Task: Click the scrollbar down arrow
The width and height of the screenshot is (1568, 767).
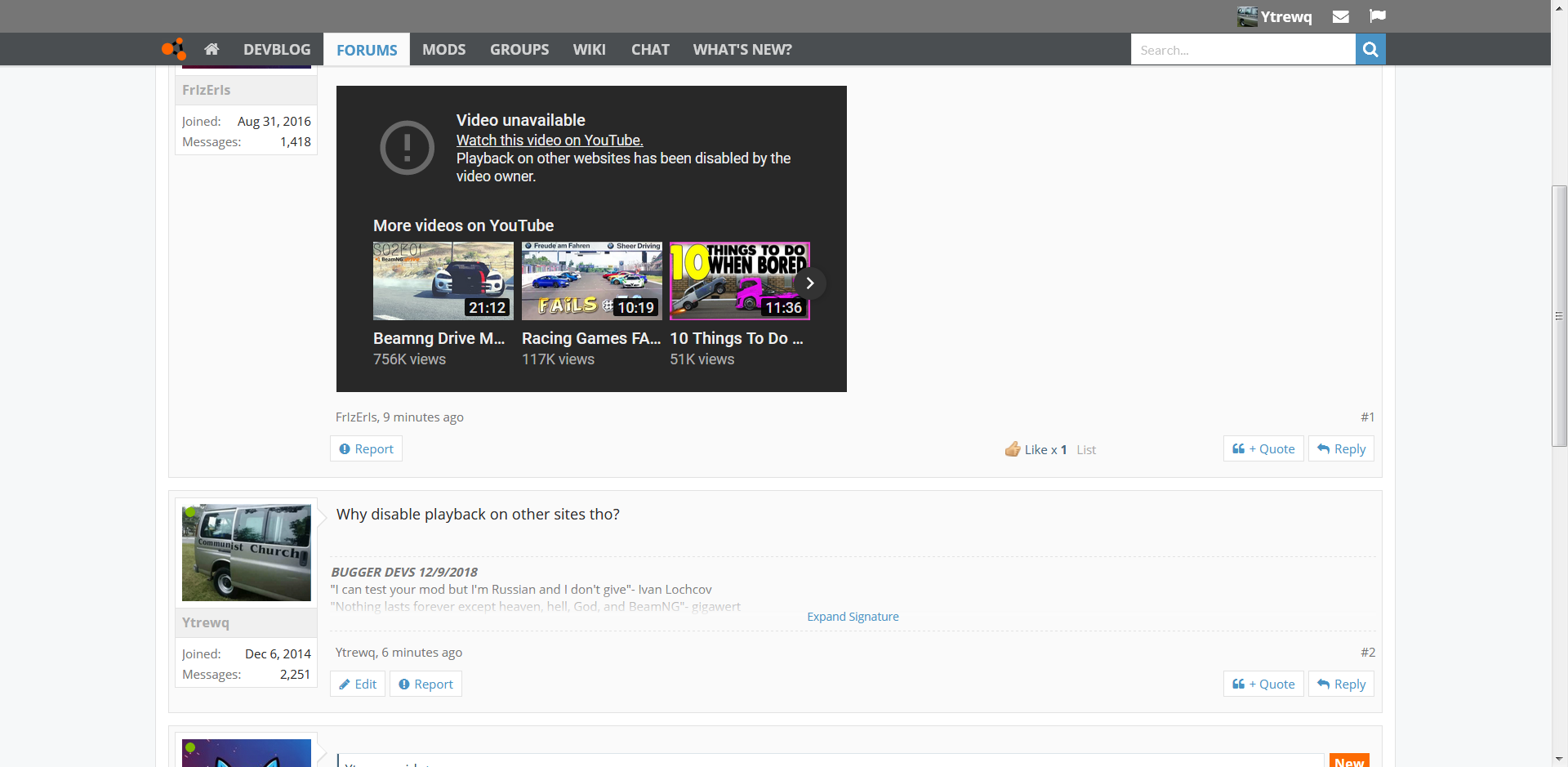Action: pos(1559,760)
